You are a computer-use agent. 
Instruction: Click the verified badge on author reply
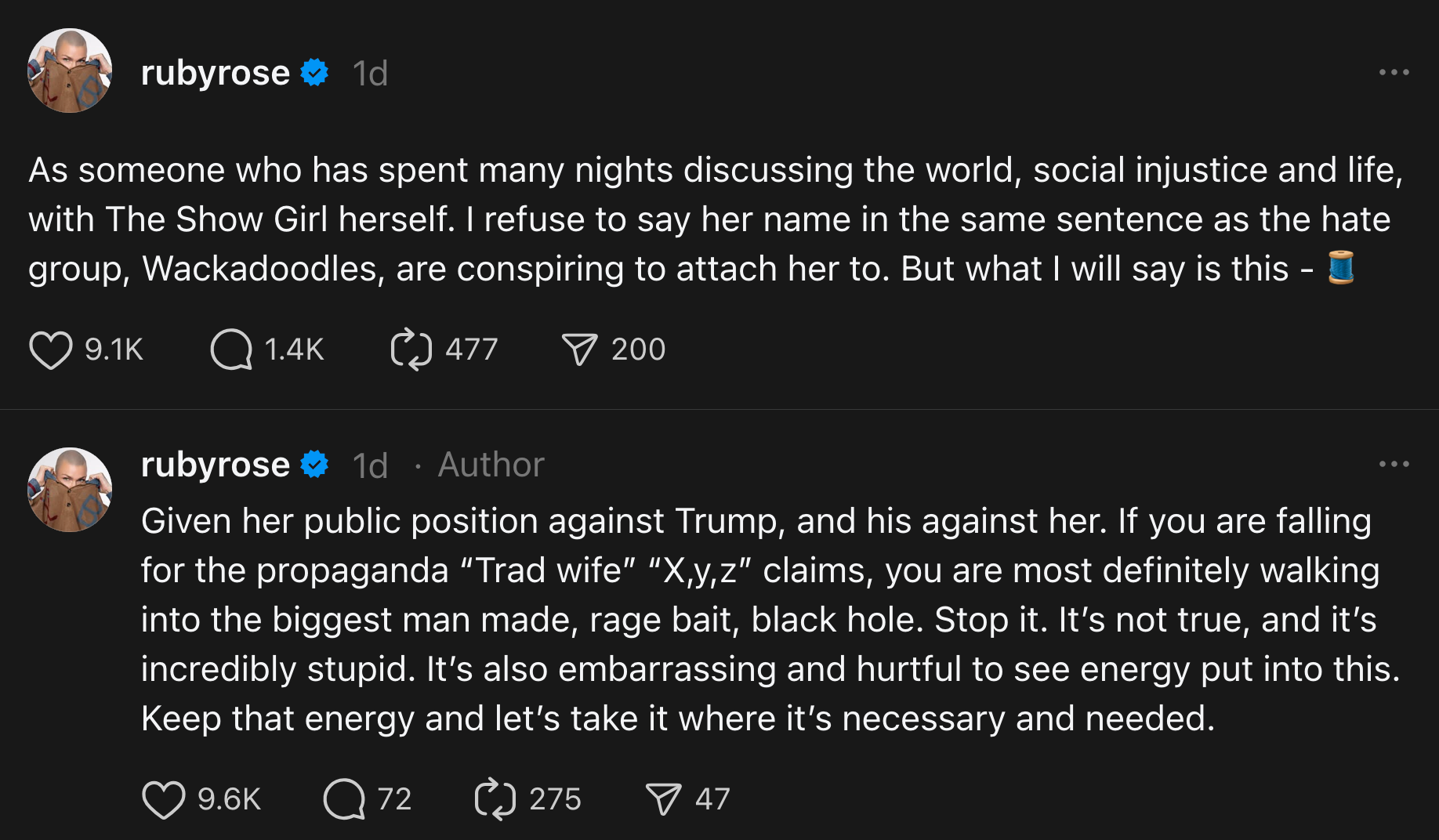click(x=314, y=465)
